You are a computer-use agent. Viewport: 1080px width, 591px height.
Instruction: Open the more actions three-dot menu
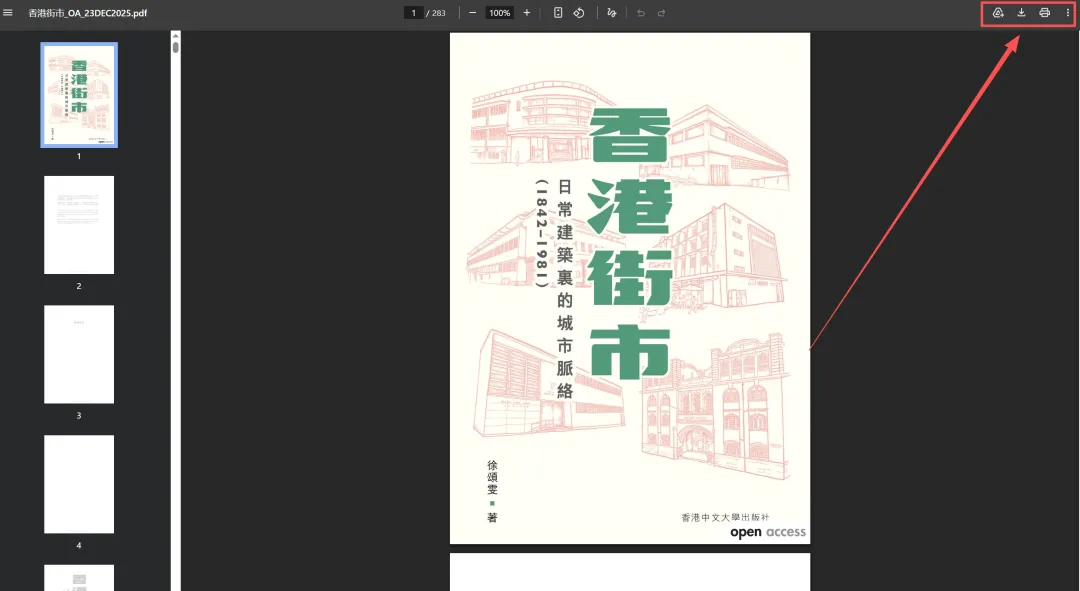[x=1068, y=12]
